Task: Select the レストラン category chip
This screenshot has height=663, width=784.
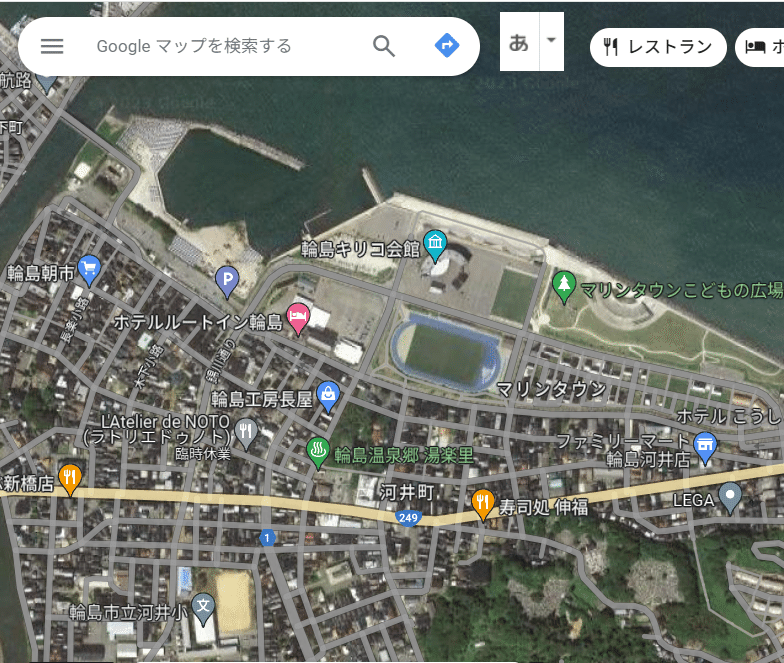Action: coord(658,47)
